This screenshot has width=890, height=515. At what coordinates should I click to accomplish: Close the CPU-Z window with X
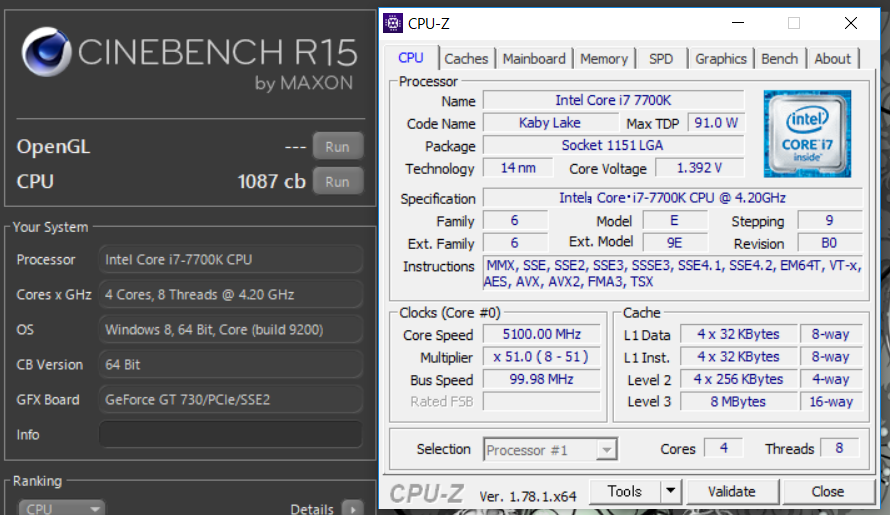tap(851, 23)
